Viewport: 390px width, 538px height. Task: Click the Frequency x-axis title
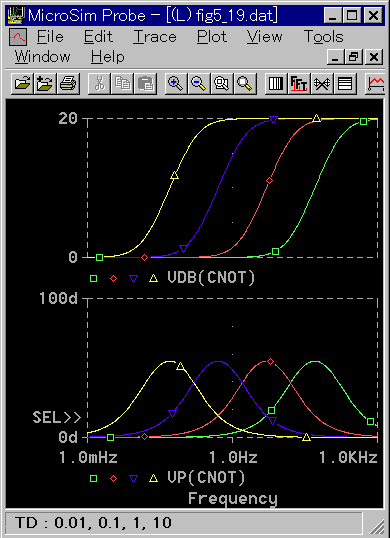(x=233, y=499)
